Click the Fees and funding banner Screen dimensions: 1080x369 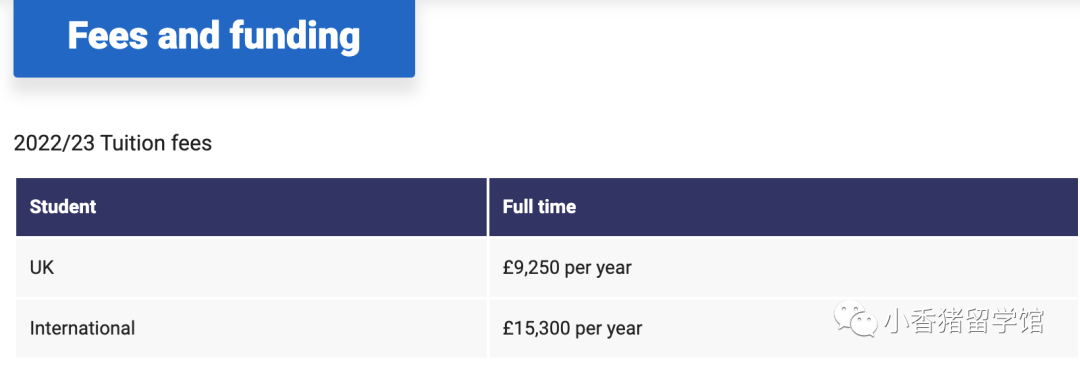[x=214, y=38]
